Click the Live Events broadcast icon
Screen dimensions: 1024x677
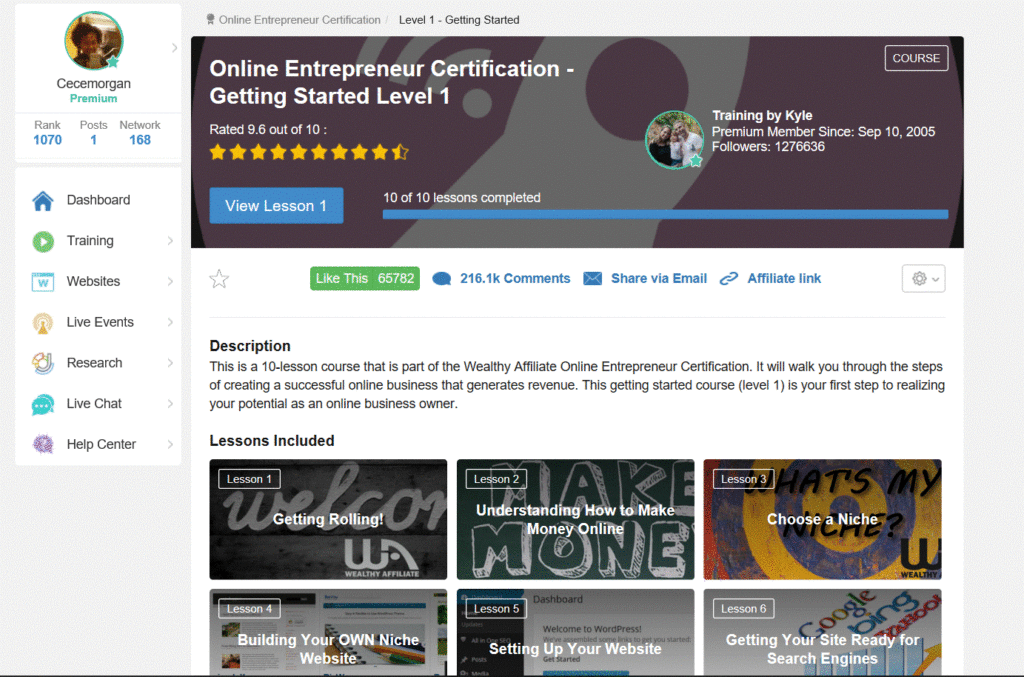click(x=43, y=323)
